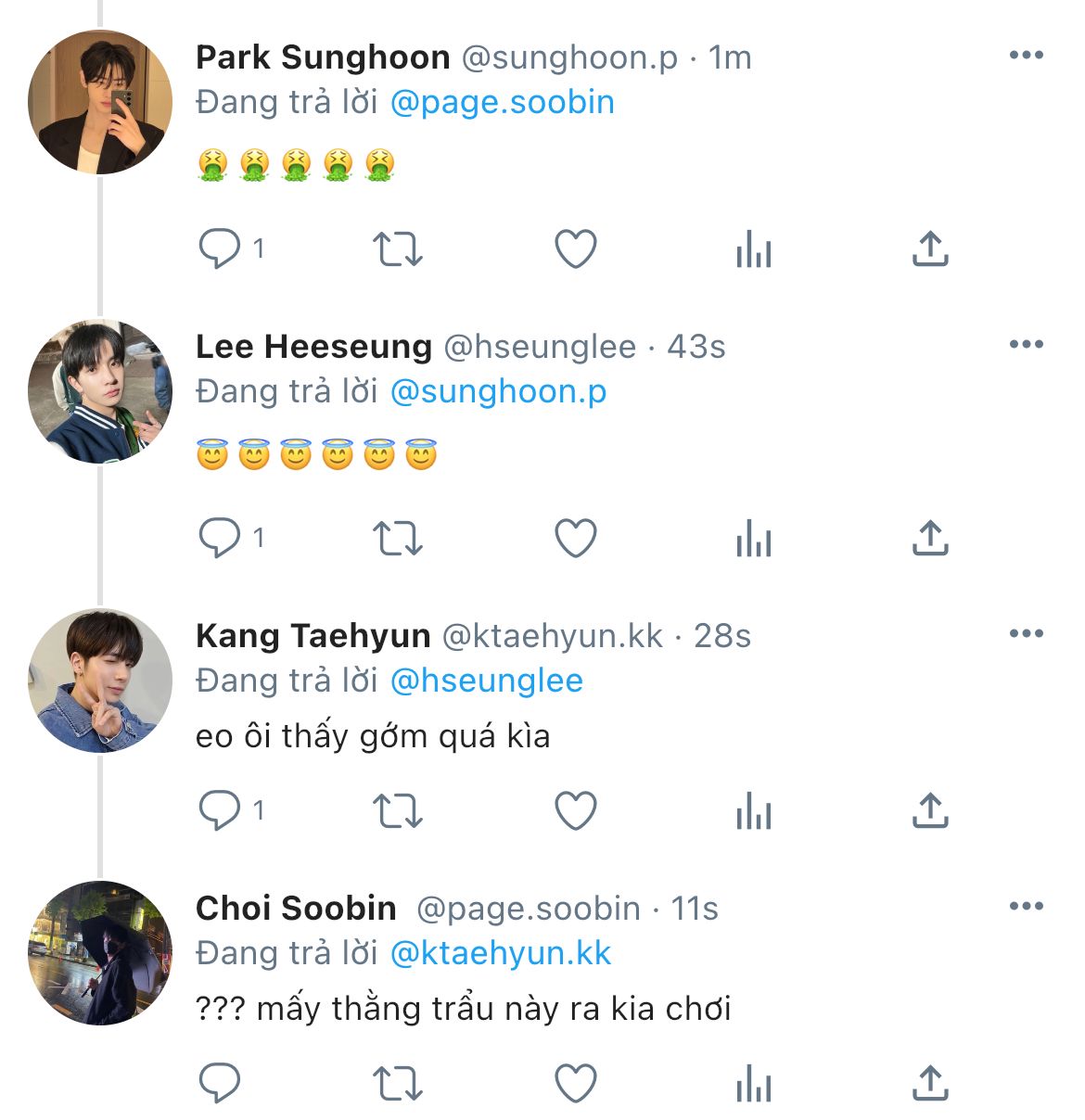Open the @hseunglee mention link
The image size is (1085, 1120).
[487, 681]
